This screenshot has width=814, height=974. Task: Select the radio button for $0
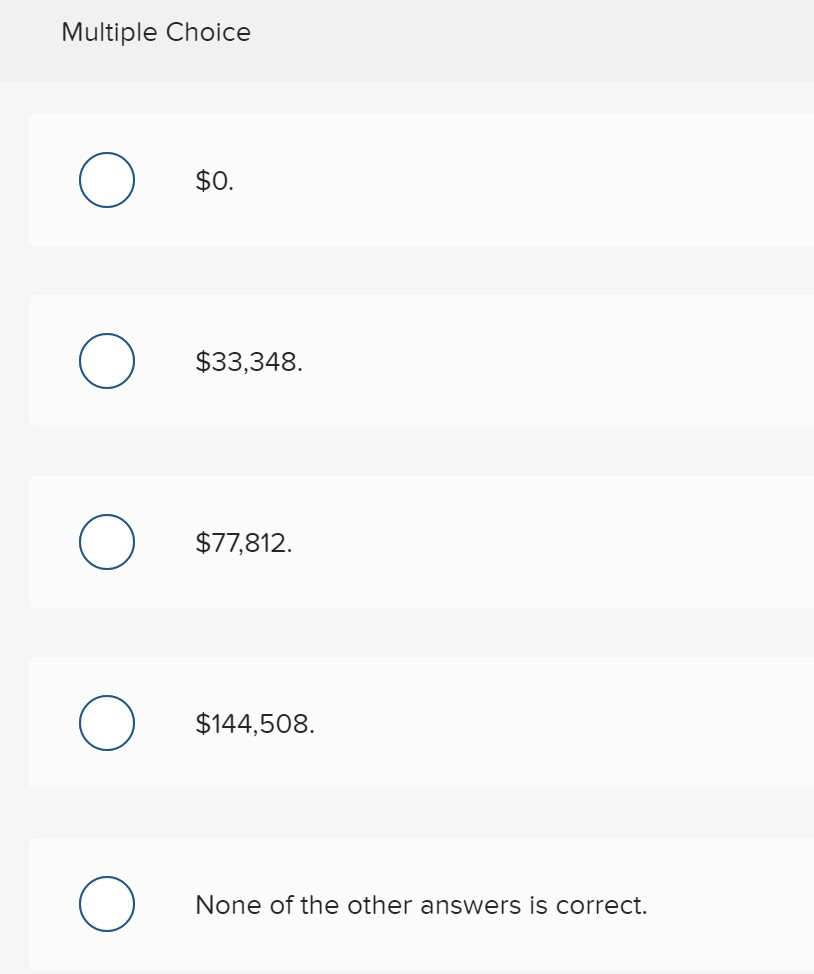point(106,180)
